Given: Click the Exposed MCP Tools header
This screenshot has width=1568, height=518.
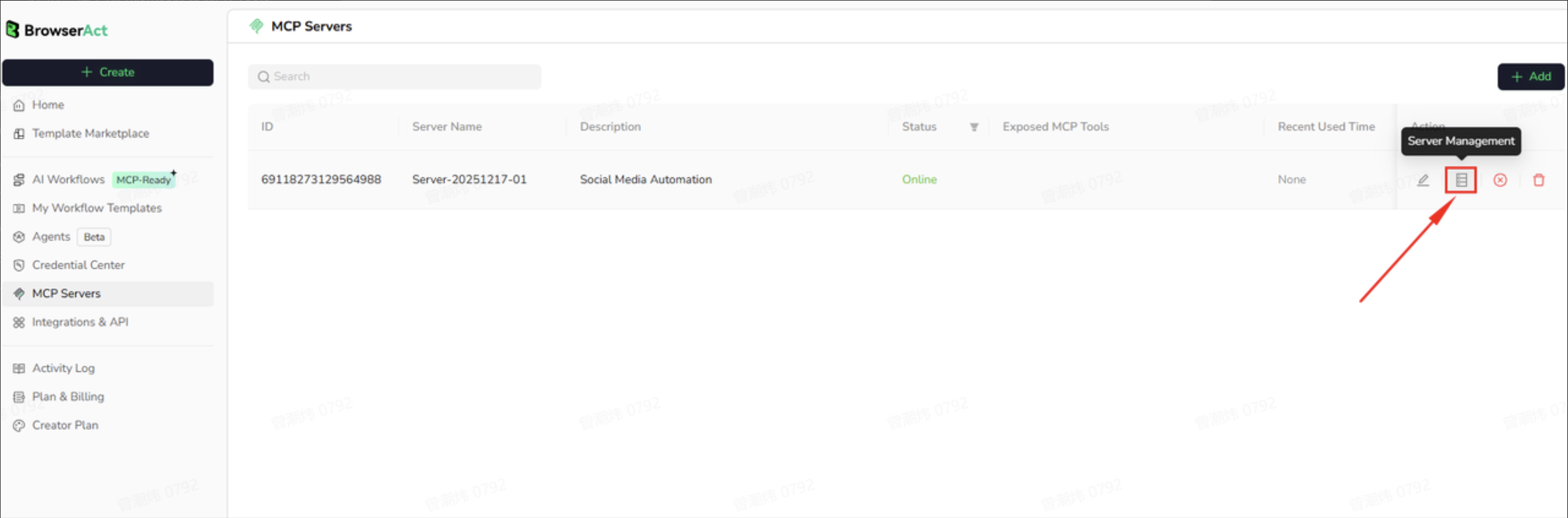Looking at the screenshot, I should (1055, 126).
